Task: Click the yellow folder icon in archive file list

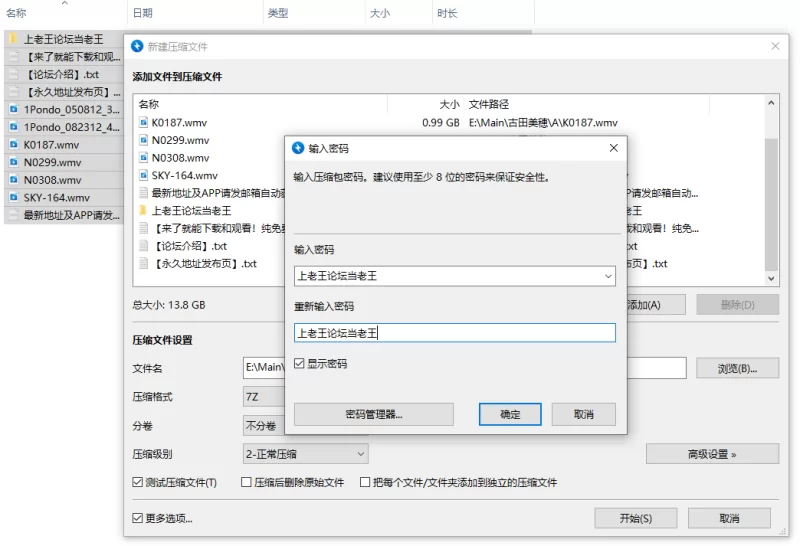Action: [144, 211]
